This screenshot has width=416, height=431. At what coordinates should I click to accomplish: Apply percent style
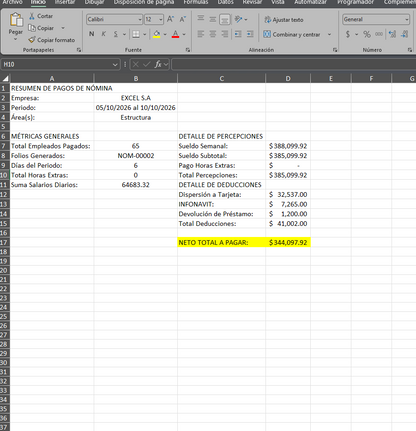coord(367,34)
